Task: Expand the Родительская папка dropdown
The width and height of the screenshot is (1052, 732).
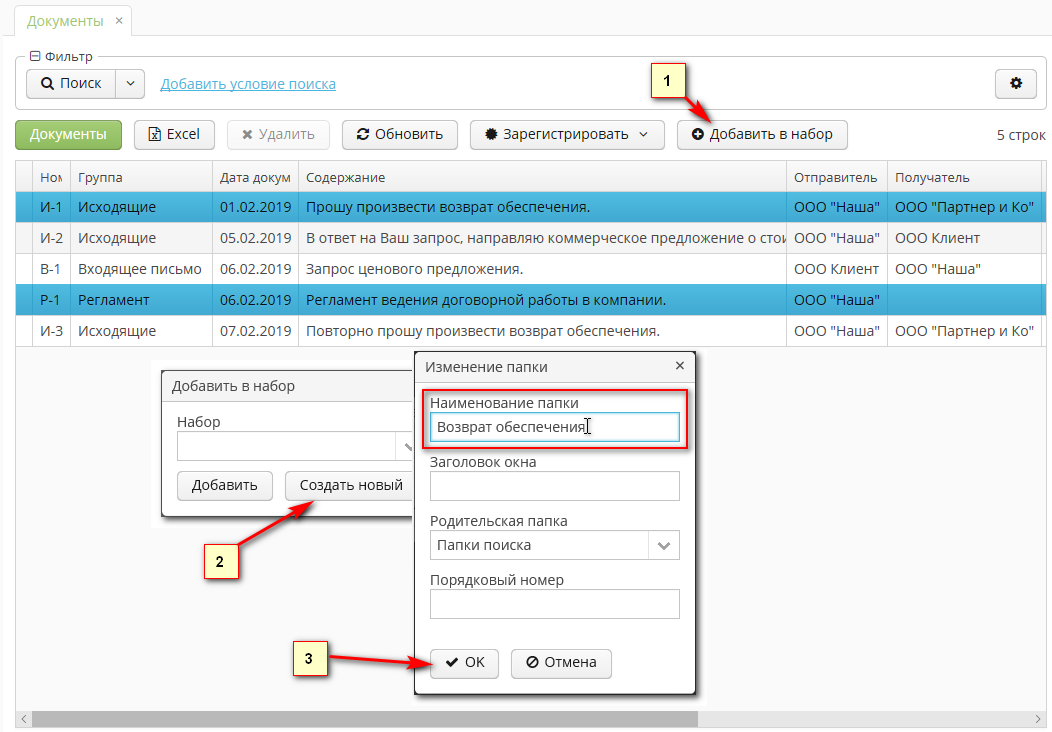Action: tap(666, 545)
